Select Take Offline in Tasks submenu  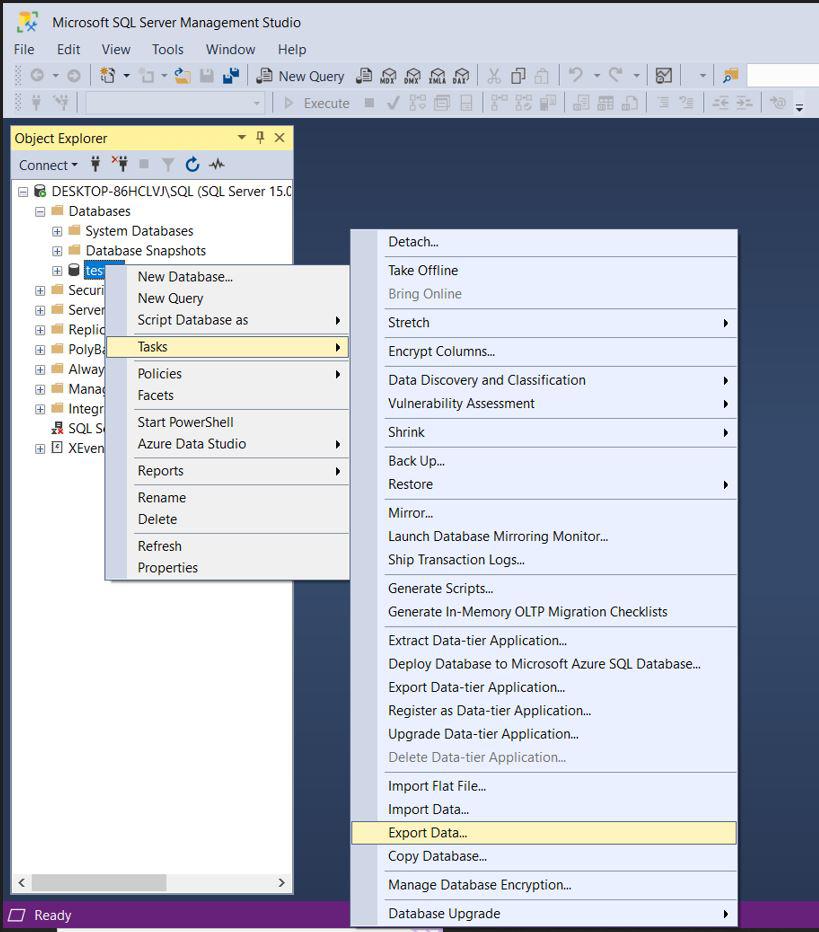tap(544, 270)
